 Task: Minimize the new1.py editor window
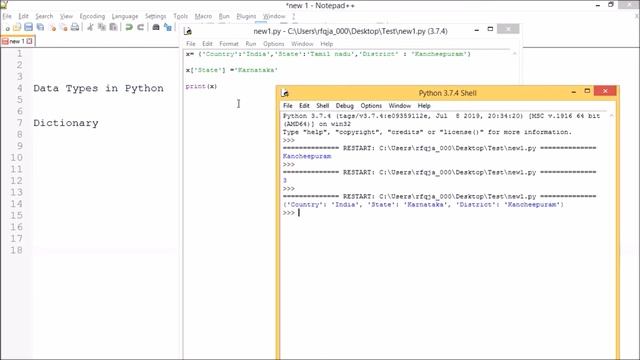click(x=476, y=30)
